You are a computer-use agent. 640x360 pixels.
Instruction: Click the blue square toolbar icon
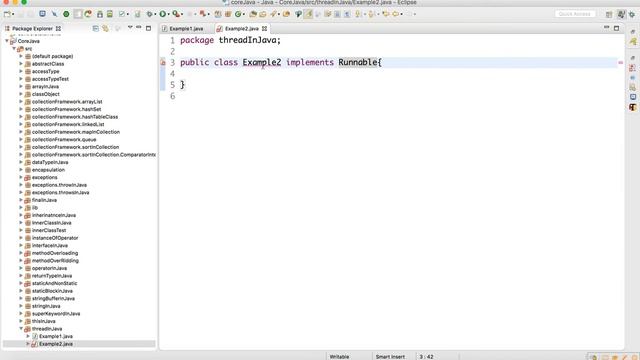[42, 14]
